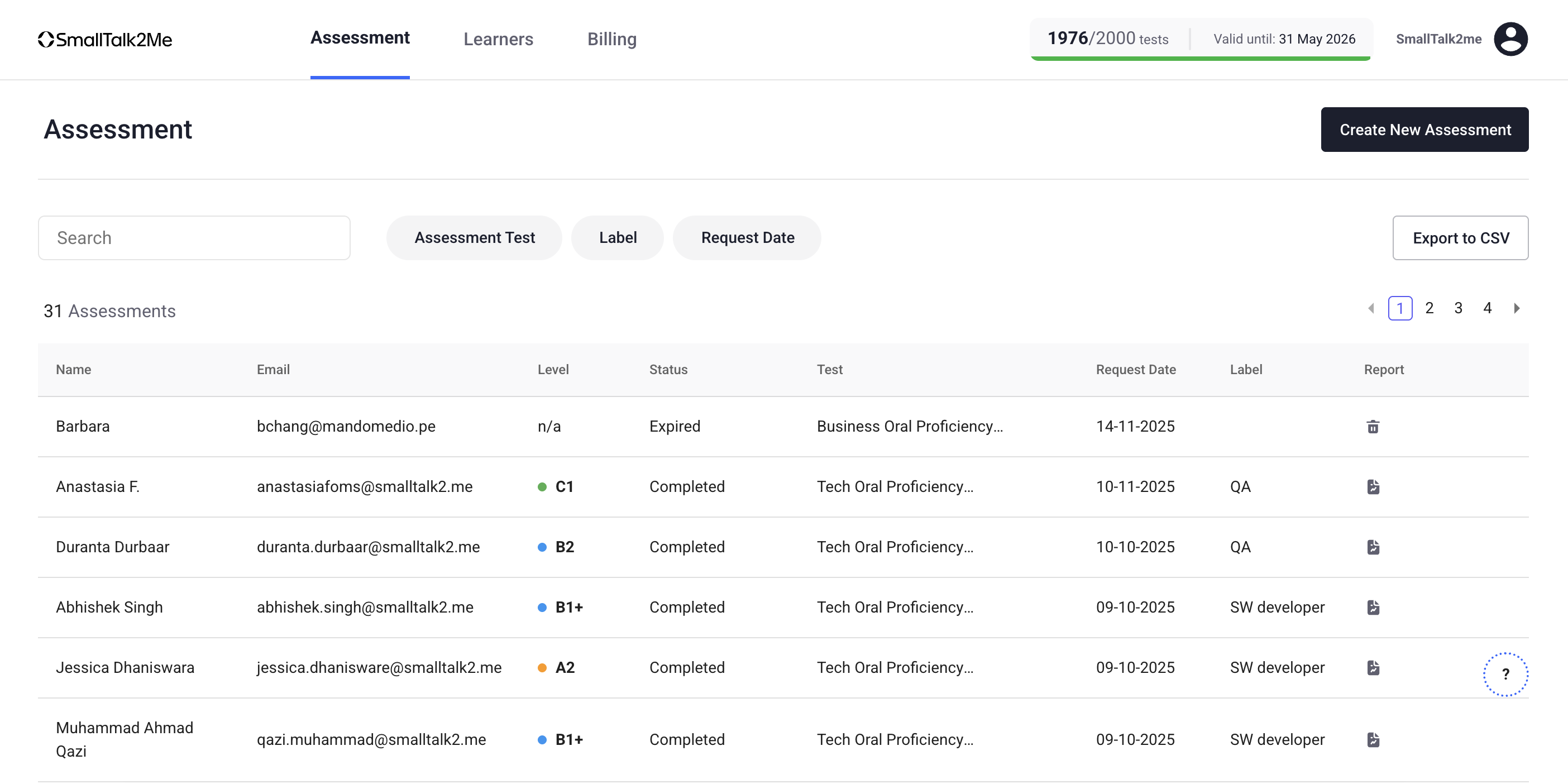The height and width of the screenshot is (784, 1568).
Task: Open Jessica Dhaniswara's assessment report
Action: pyautogui.click(x=1373, y=667)
